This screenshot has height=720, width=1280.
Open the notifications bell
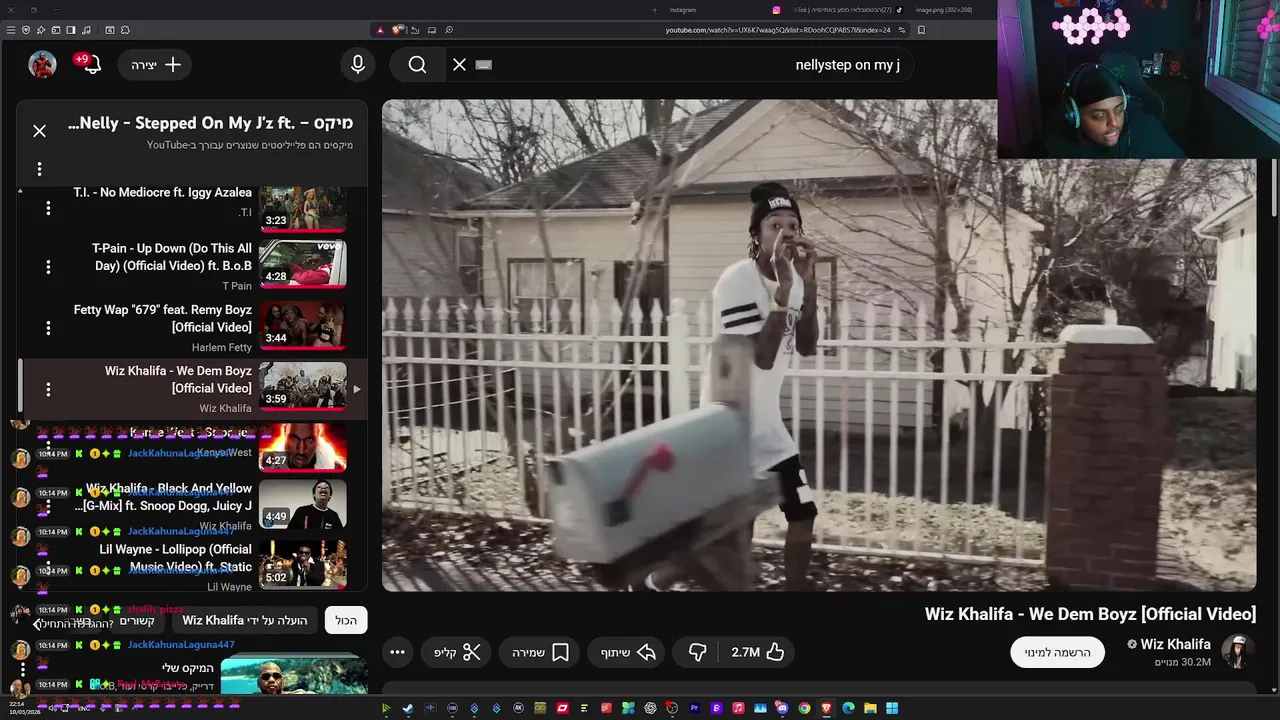[91, 64]
